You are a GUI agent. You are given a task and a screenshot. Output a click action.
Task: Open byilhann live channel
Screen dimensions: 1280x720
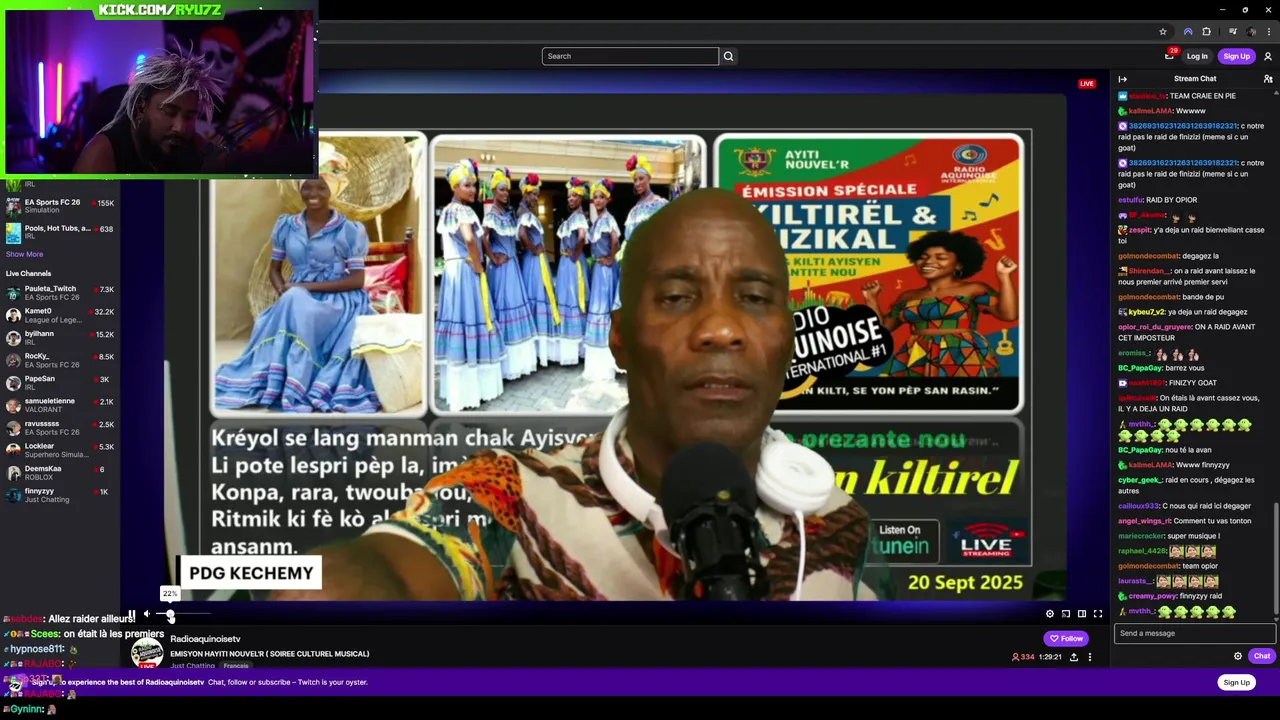point(60,338)
